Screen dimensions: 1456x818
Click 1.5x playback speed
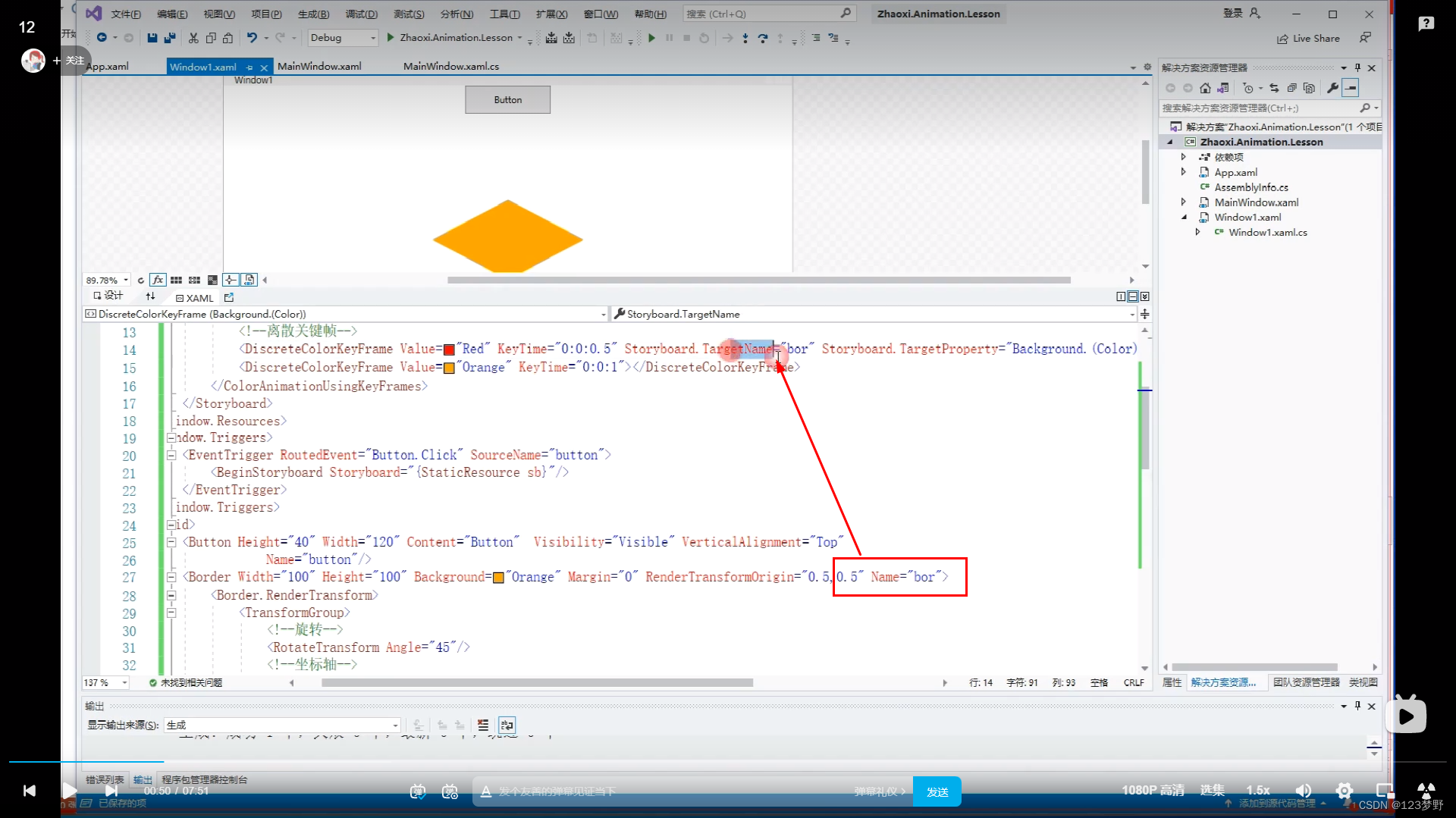(x=1258, y=791)
